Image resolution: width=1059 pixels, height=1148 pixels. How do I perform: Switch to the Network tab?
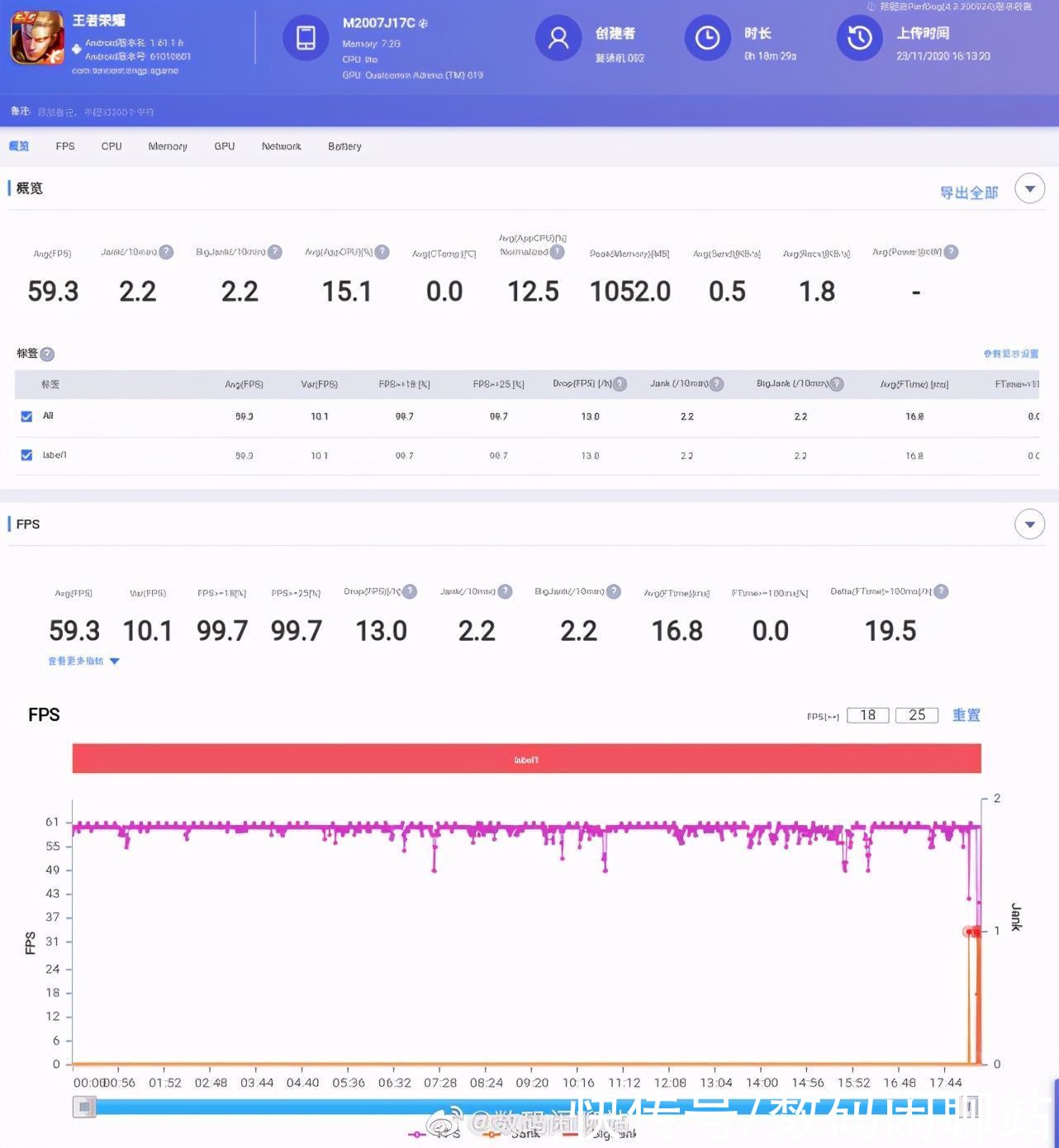pos(281,146)
